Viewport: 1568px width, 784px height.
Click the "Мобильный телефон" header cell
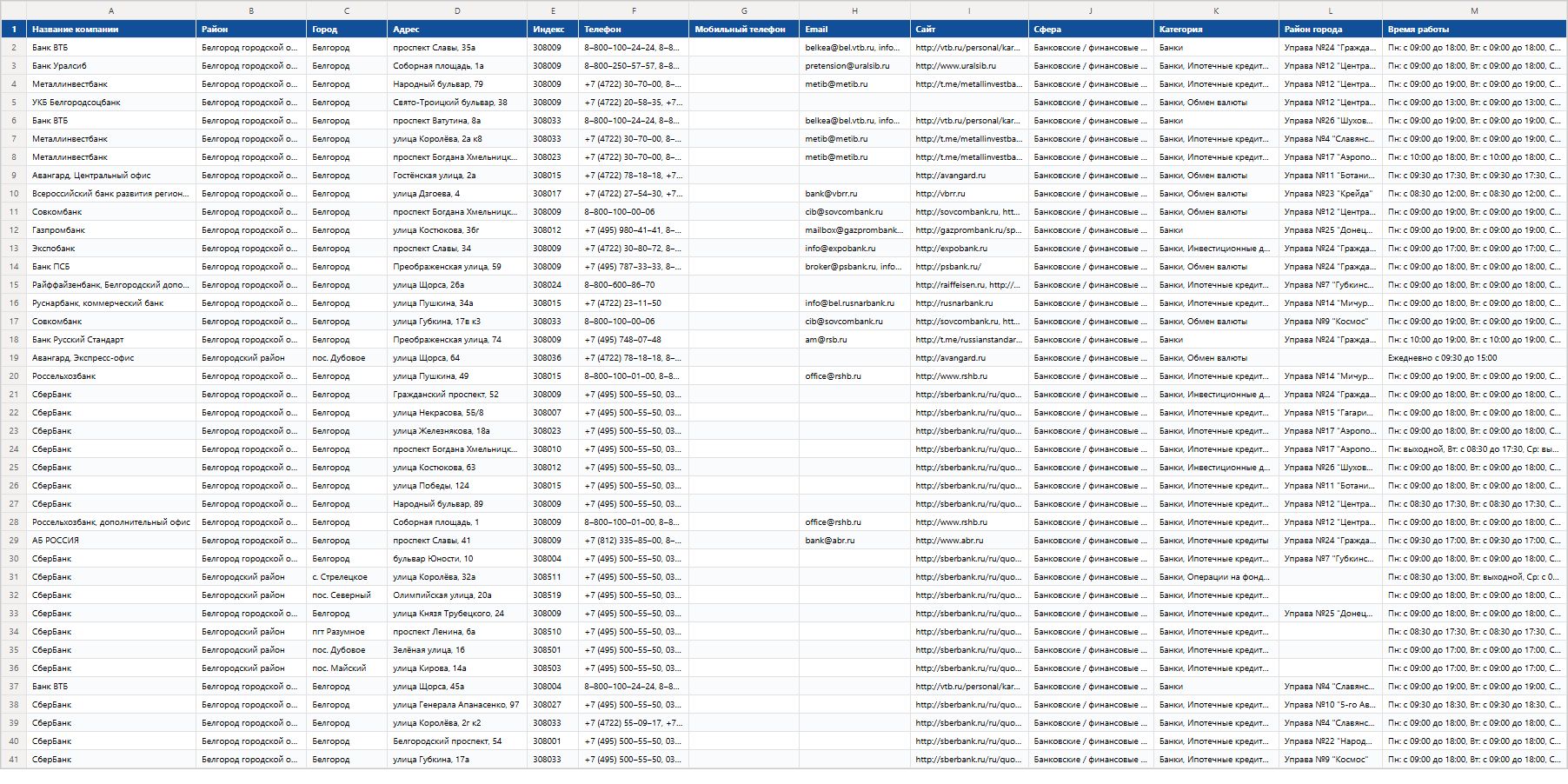pos(744,29)
